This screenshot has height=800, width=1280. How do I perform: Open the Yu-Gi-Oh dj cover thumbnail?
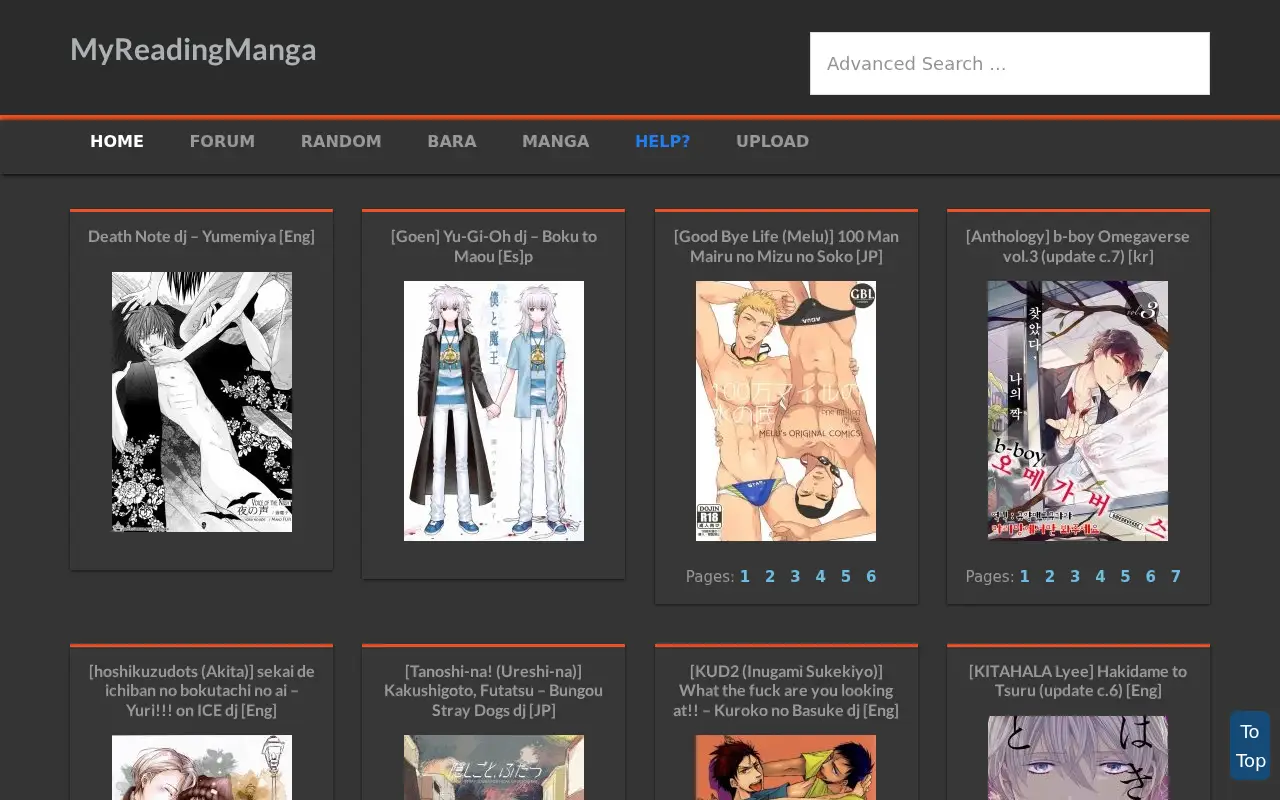494,411
